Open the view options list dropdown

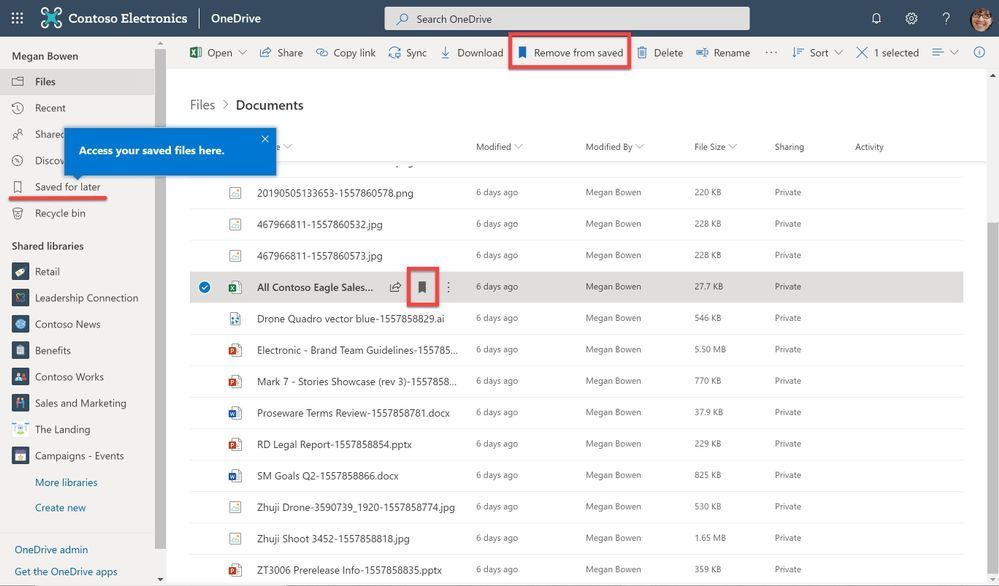[945, 52]
